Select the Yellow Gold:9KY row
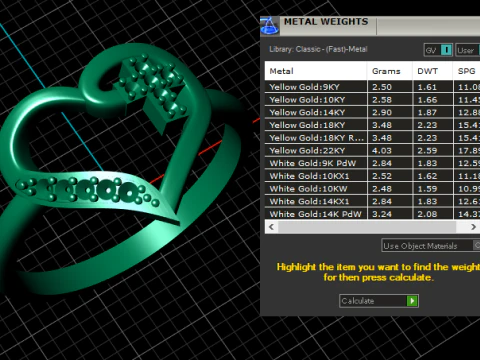This screenshot has width=480, height=360. click(372, 87)
